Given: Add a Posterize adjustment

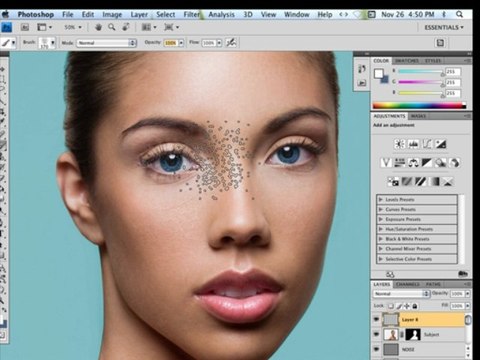Looking at the screenshot, I should (x=407, y=182).
